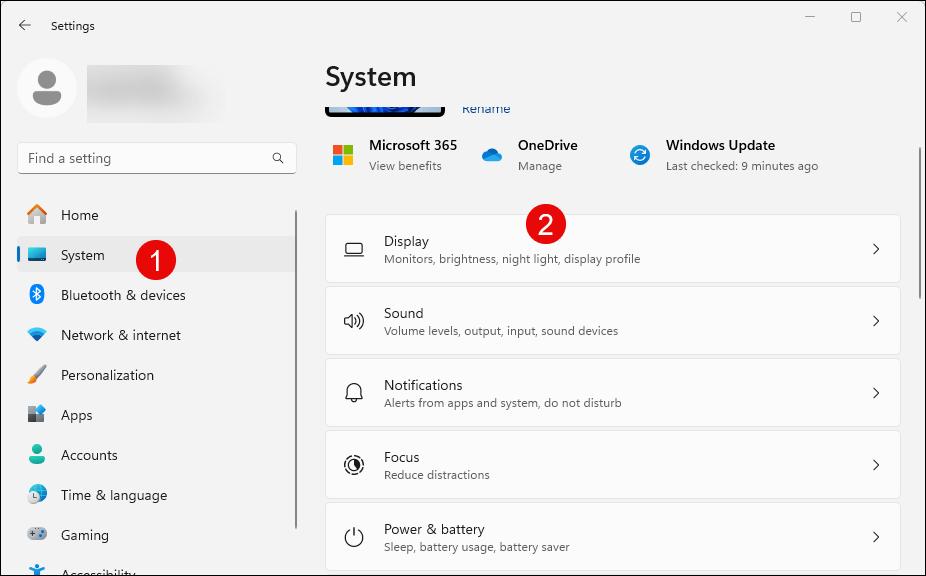
Task: Click the user profile avatar
Action: [x=47, y=88]
